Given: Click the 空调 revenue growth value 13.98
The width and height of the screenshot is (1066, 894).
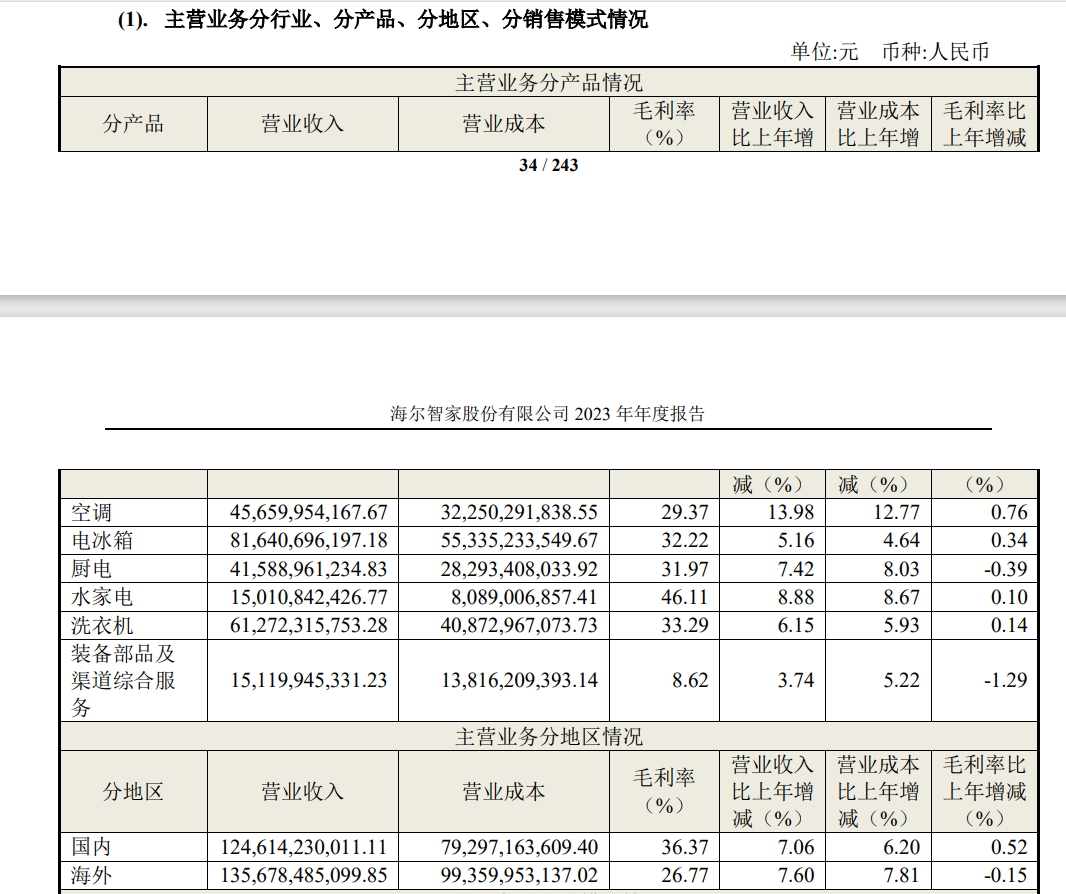Looking at the screenshot, I should point(791,513).
